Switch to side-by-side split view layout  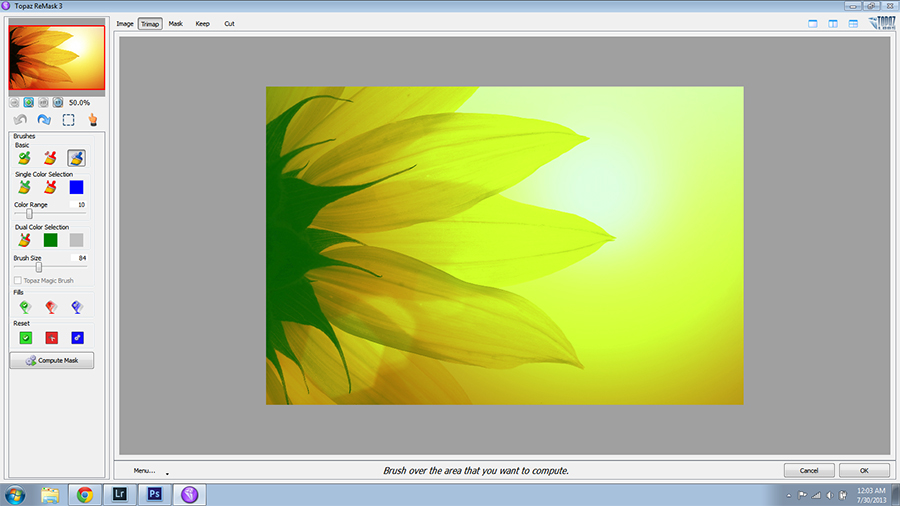[x=832, y=23]
